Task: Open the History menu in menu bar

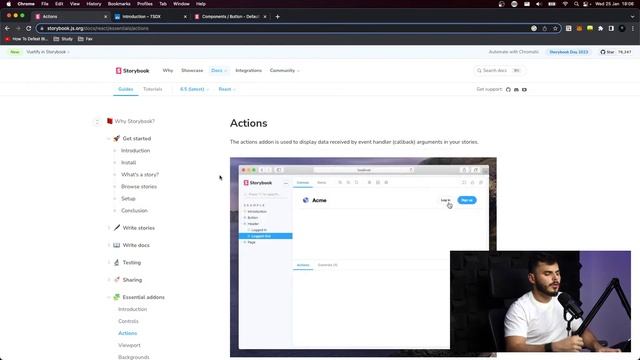Action: pos(93,4)
